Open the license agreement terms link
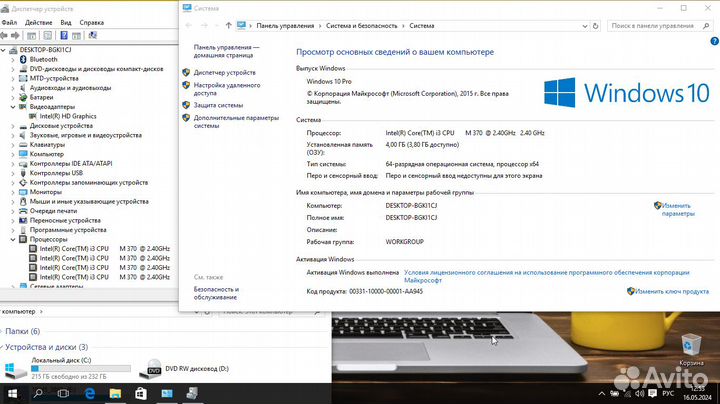This screenshot has height=404, width=720. point(546,276)
